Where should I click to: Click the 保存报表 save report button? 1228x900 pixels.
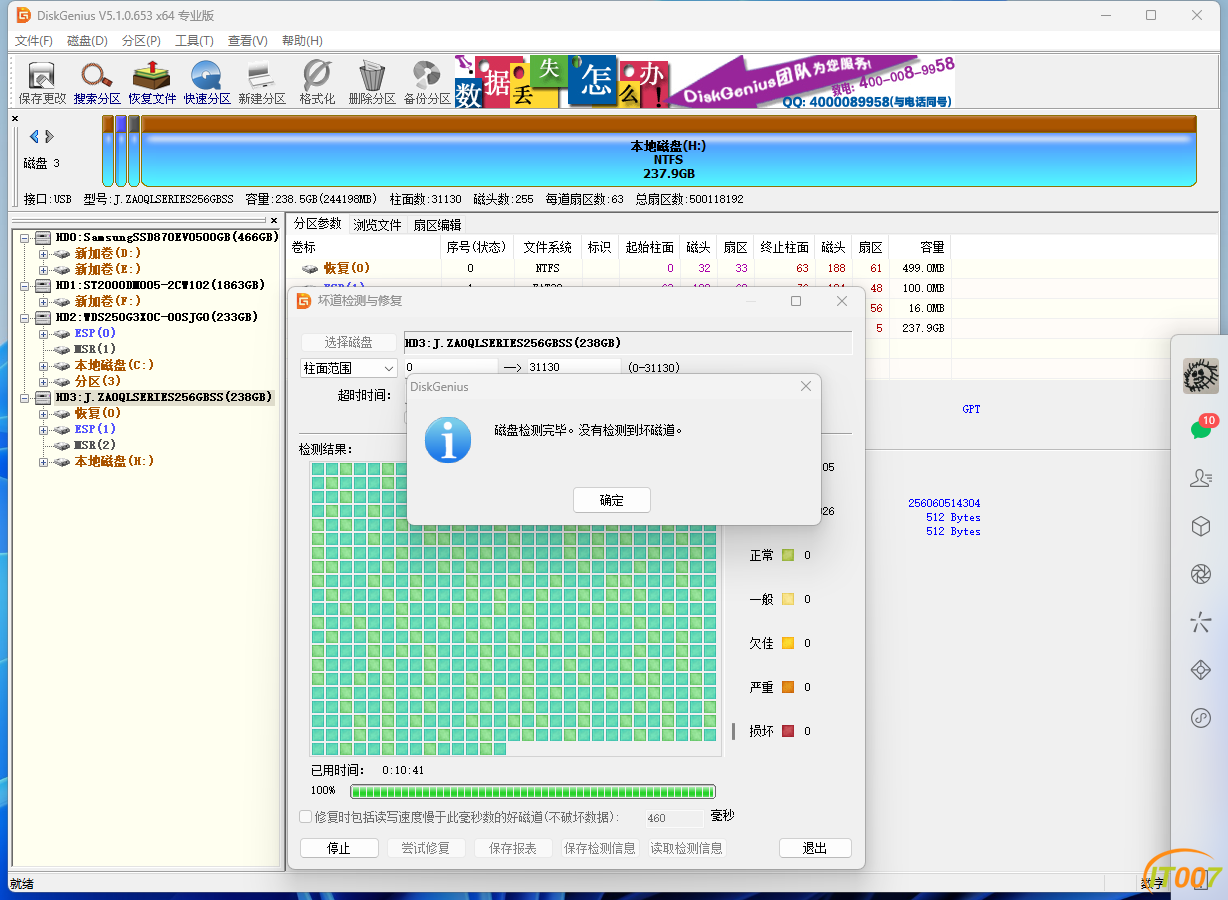[513, 847]
